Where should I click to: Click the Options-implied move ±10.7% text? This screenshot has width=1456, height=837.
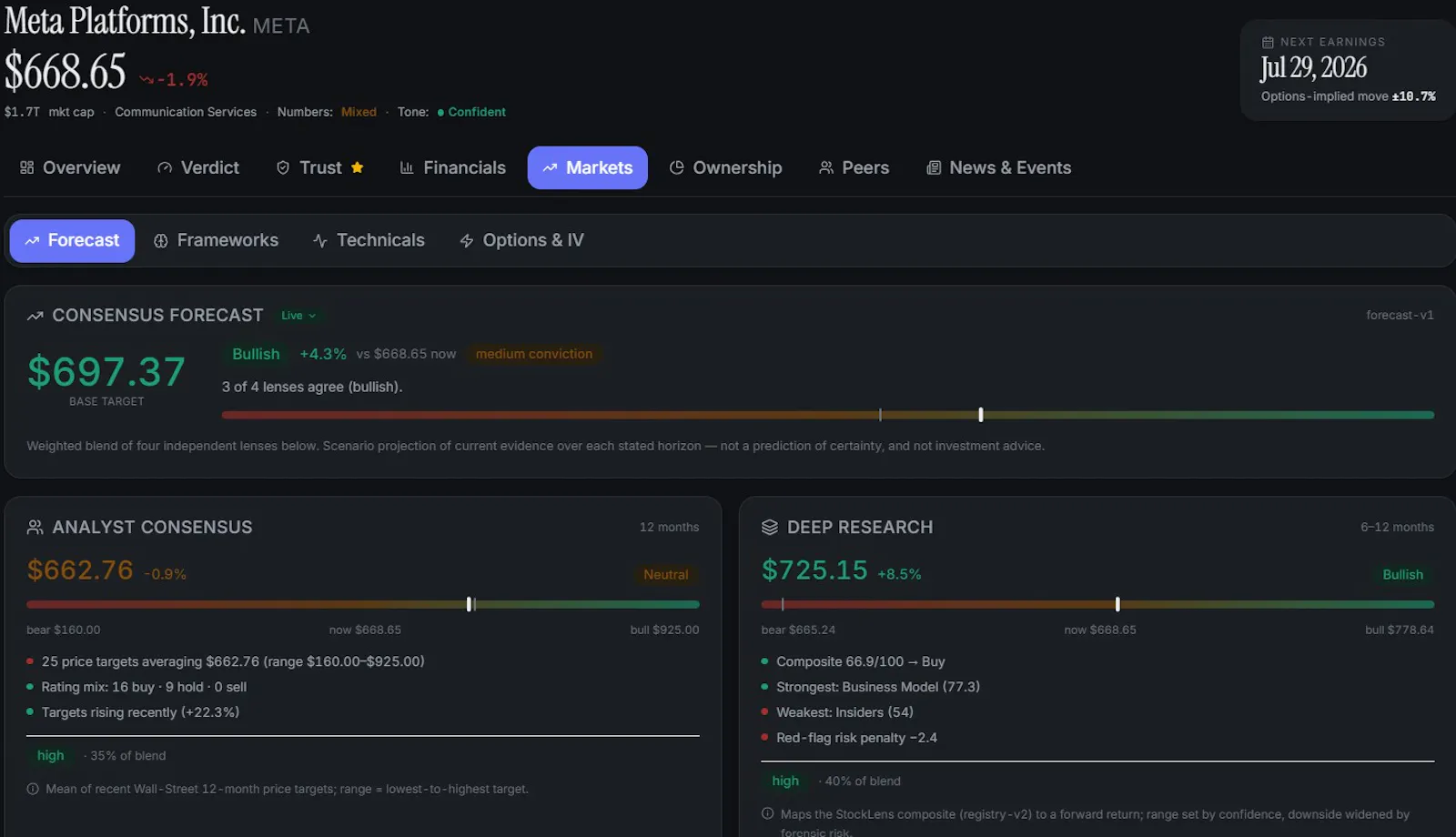pos(1348,96)
